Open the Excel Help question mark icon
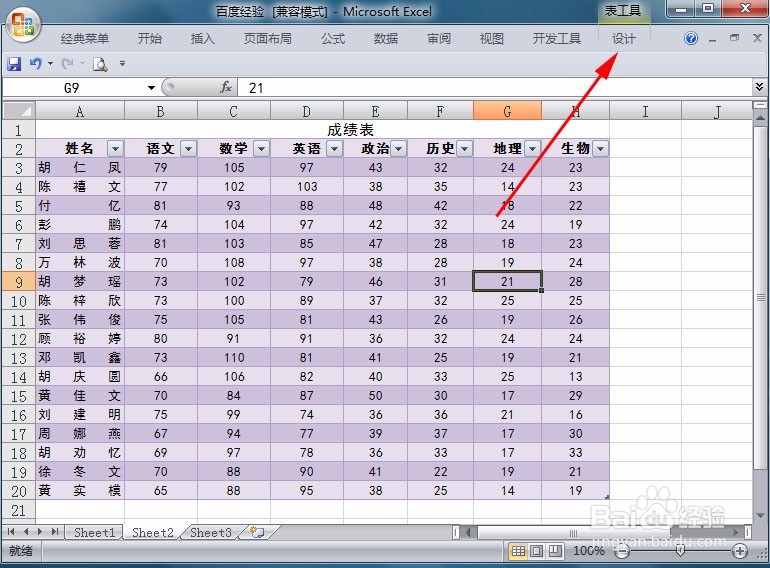 pyautogui.click(x=690, y=38)
